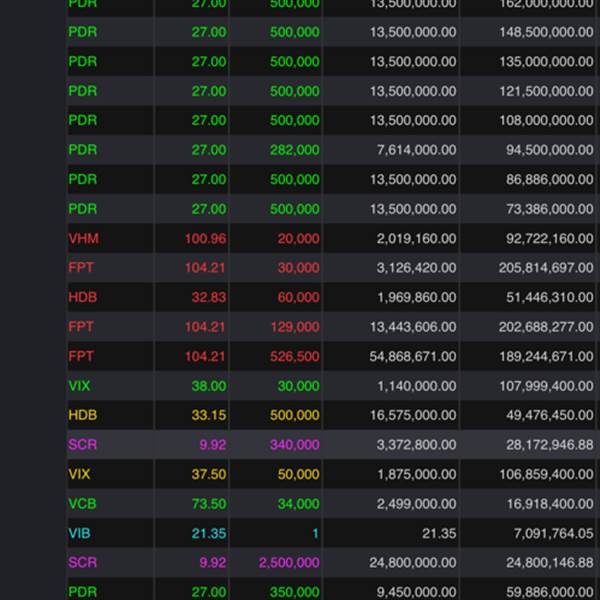Image resolution: width=600 pixels, height=600 pixels.
Task: Select the green VIX row at 38.00
Action: click(331, 385)
